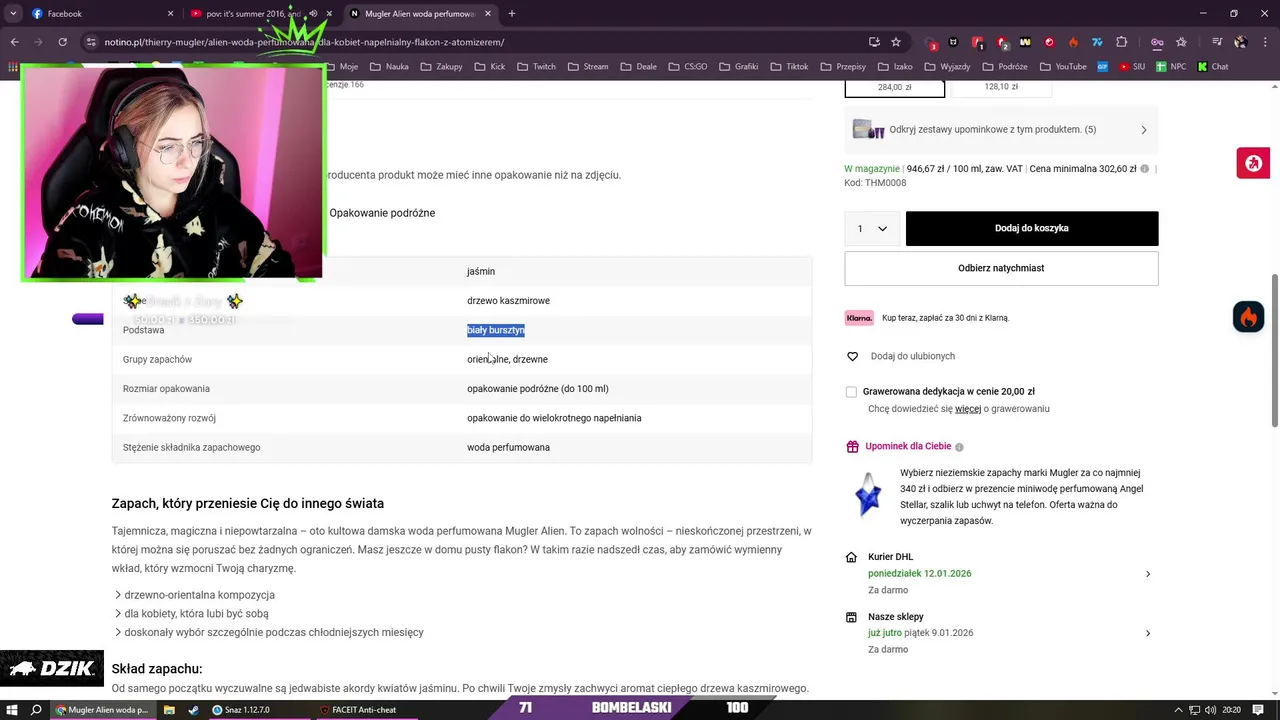The height and width of the screenshot is (720, 1280).
Task: Click the page vertical scrollbar thumb
Action: click(x=1274, y=350)
